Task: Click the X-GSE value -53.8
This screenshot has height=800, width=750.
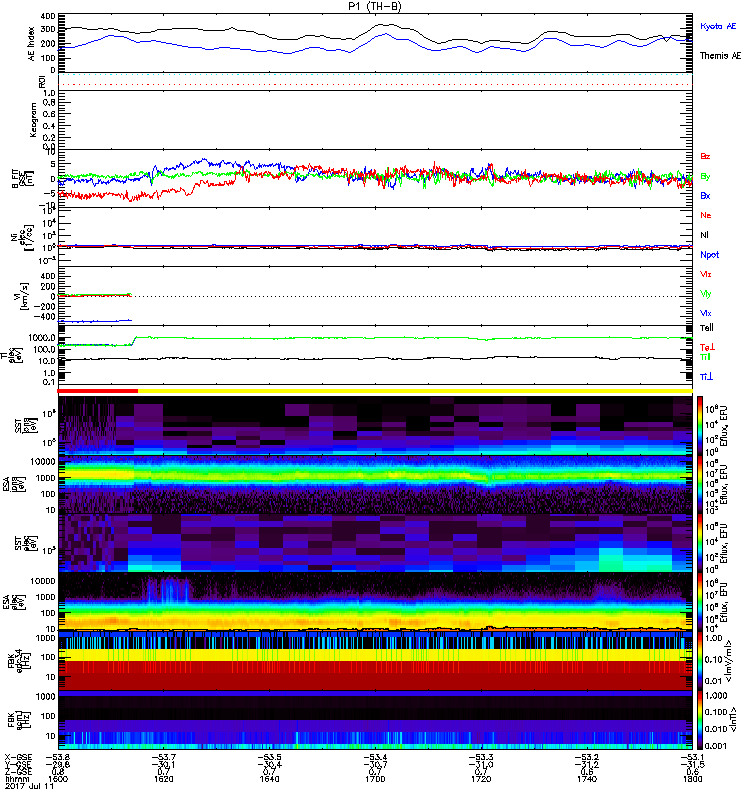Action: point(58,757)
